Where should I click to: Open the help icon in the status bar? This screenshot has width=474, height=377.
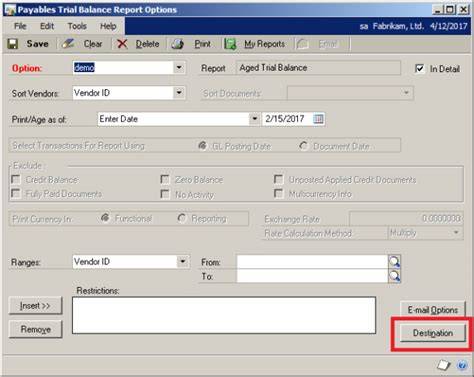click(462, 365)
